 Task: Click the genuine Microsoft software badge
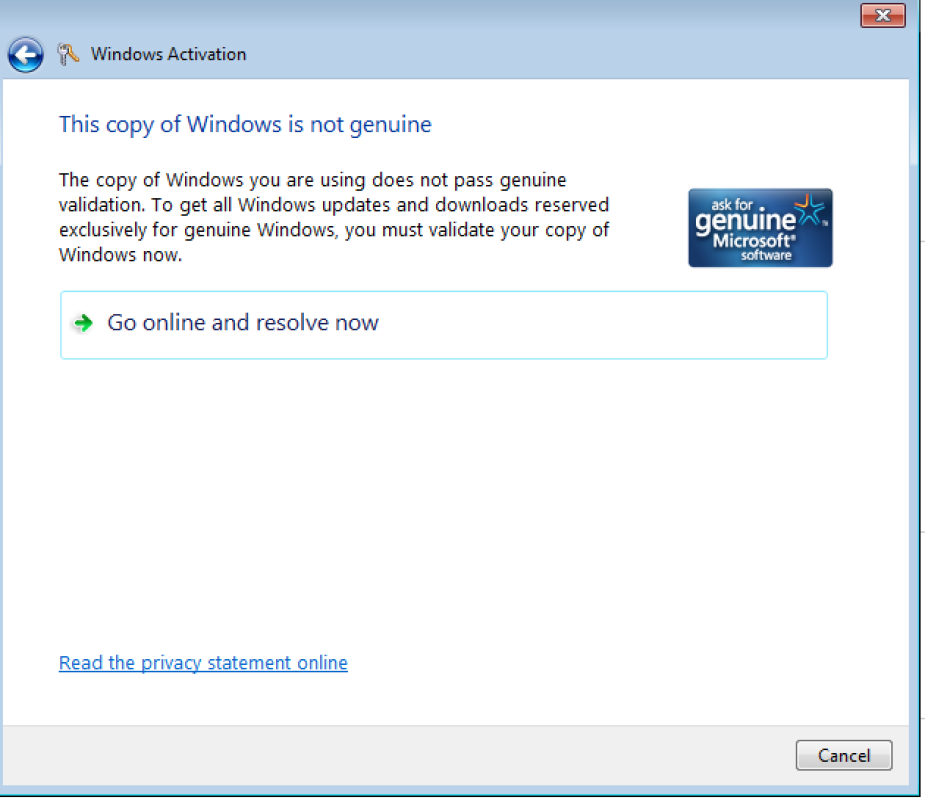click(x=760, y=228)
